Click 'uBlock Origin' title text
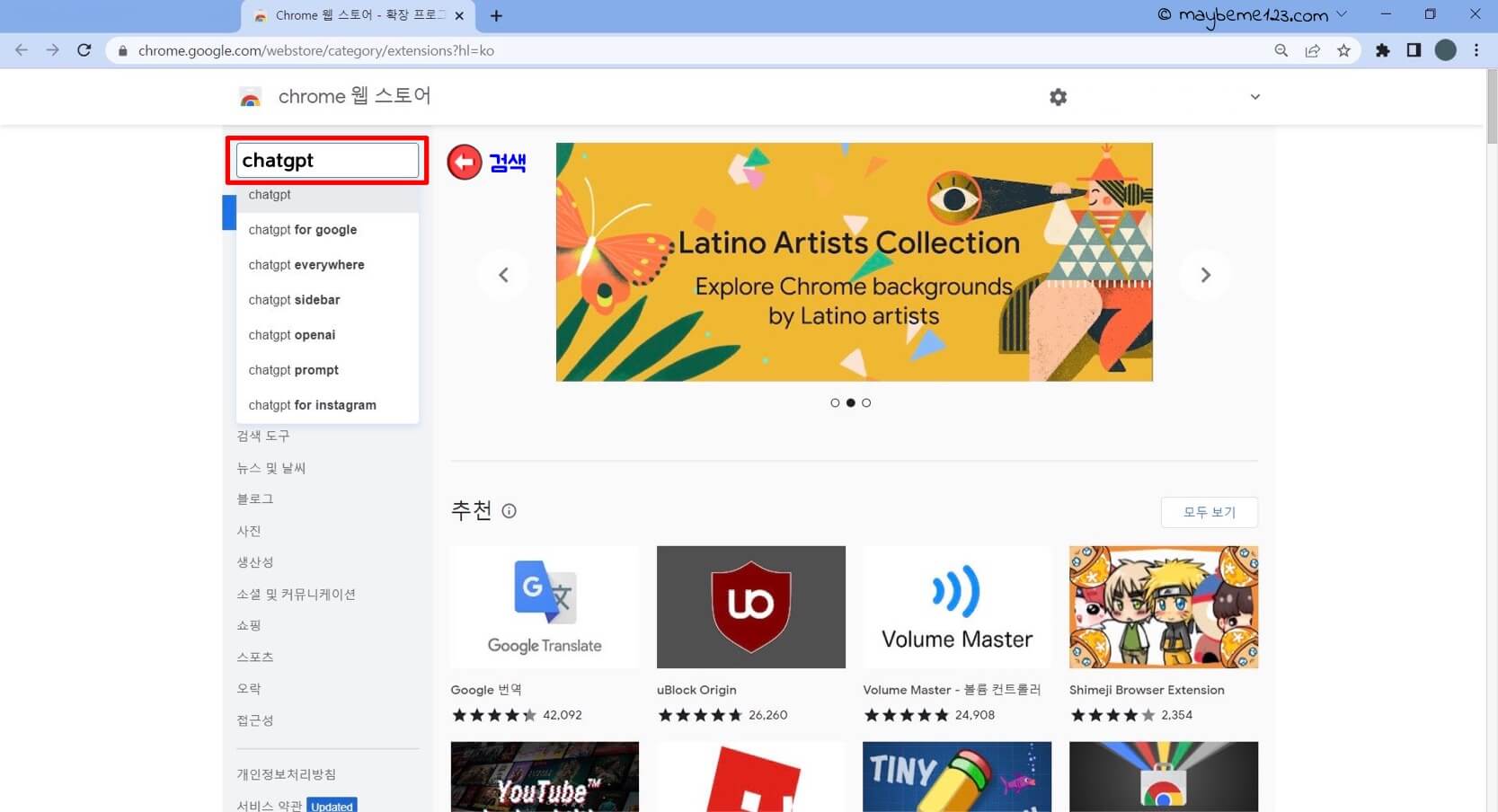The image size is (1498, 812). (696, 690)
